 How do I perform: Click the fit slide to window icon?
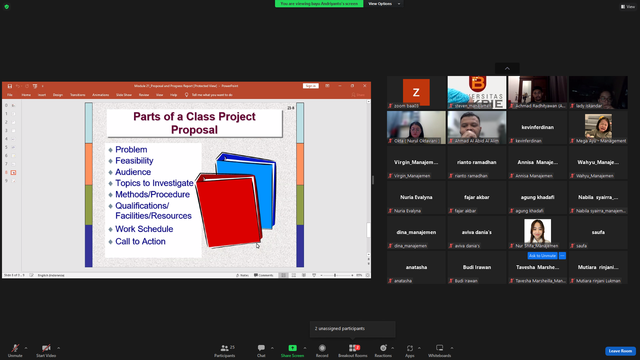tap(367, 275)
